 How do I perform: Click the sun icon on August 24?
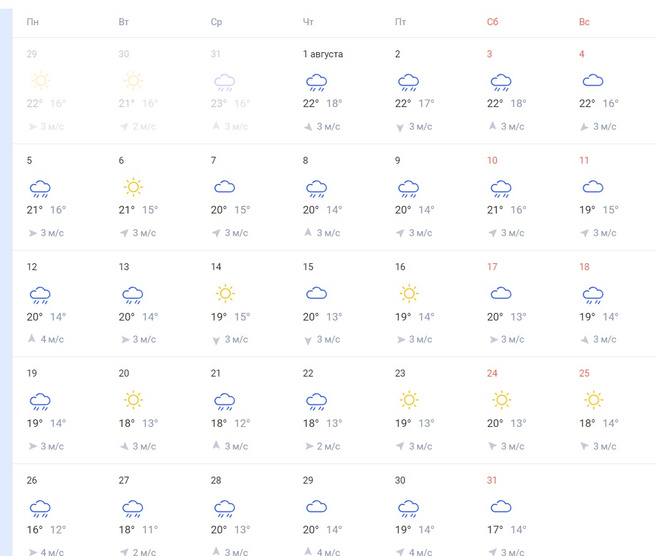[x=500, y=400]
